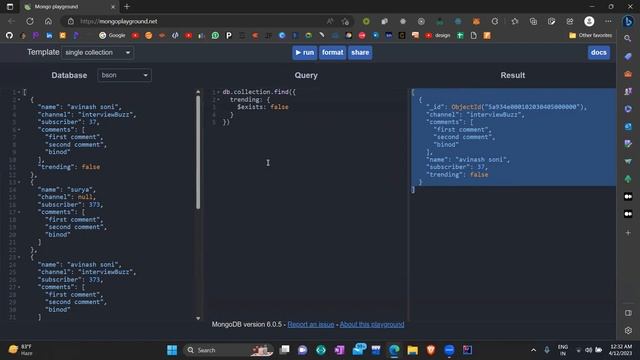Collapse the surya document fold at line 13
The width and height of the screenshot is (640, 360).
pyautogui.click(x=19, y=182)
